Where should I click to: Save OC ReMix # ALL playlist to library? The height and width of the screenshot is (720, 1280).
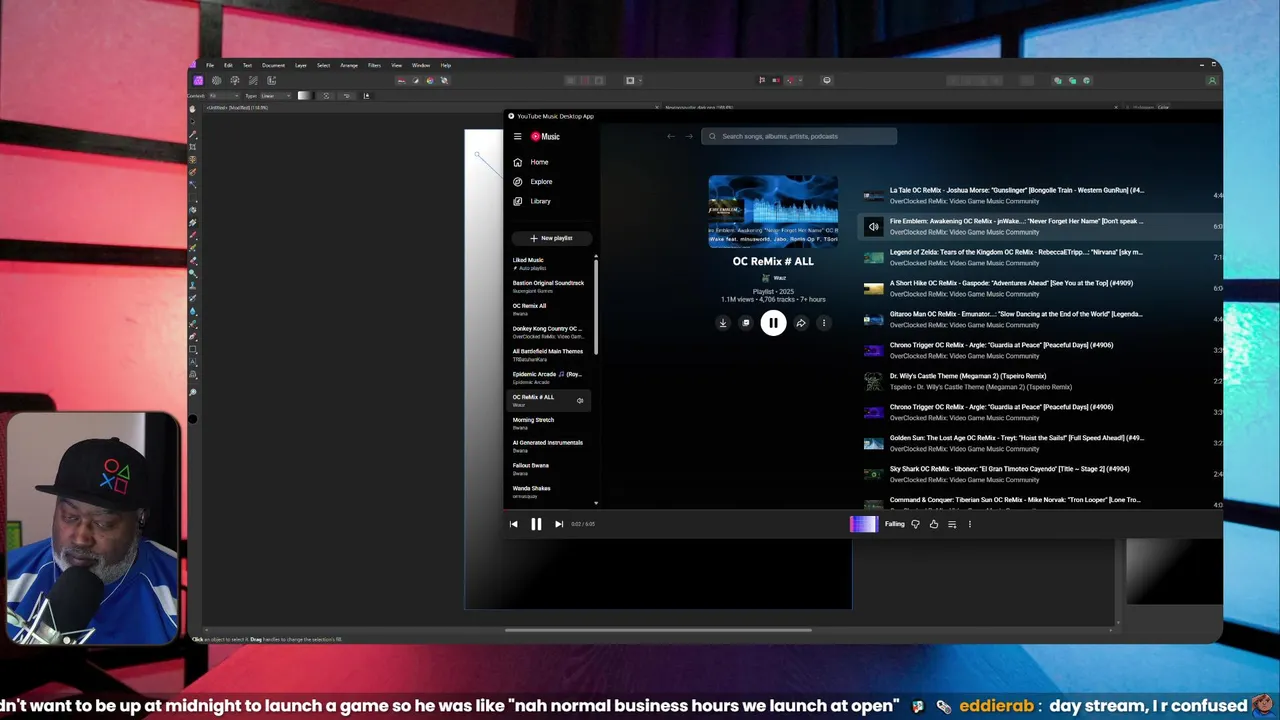click(746, 323)
